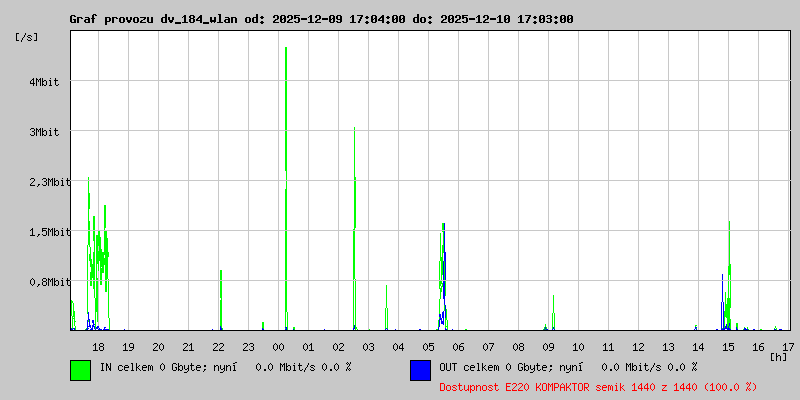Click the blue OUT legend color swatch
This screenshot has height=400, width=800.
[x=420, y=370]
